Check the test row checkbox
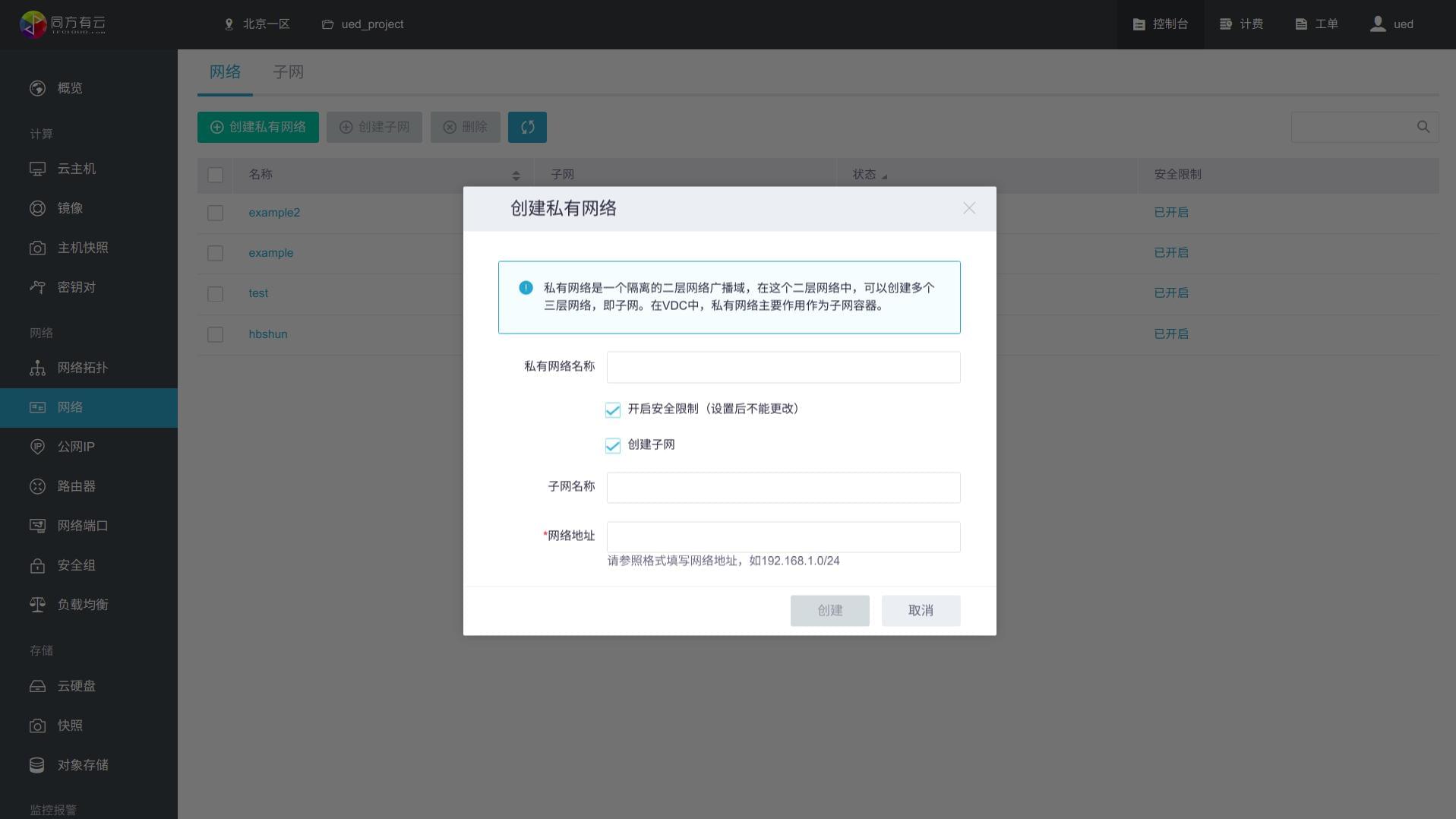 pyautogui.click(x=216, y=294)
